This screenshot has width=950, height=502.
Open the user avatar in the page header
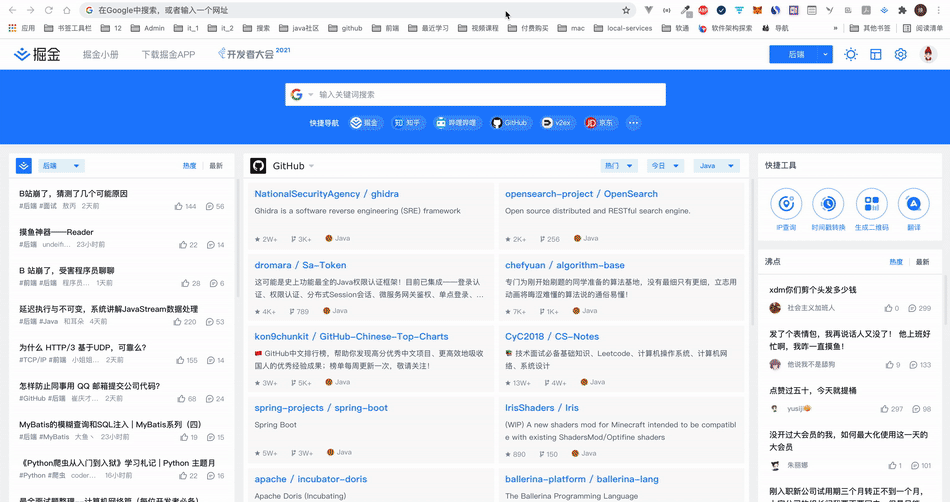(x=928, y=54)
